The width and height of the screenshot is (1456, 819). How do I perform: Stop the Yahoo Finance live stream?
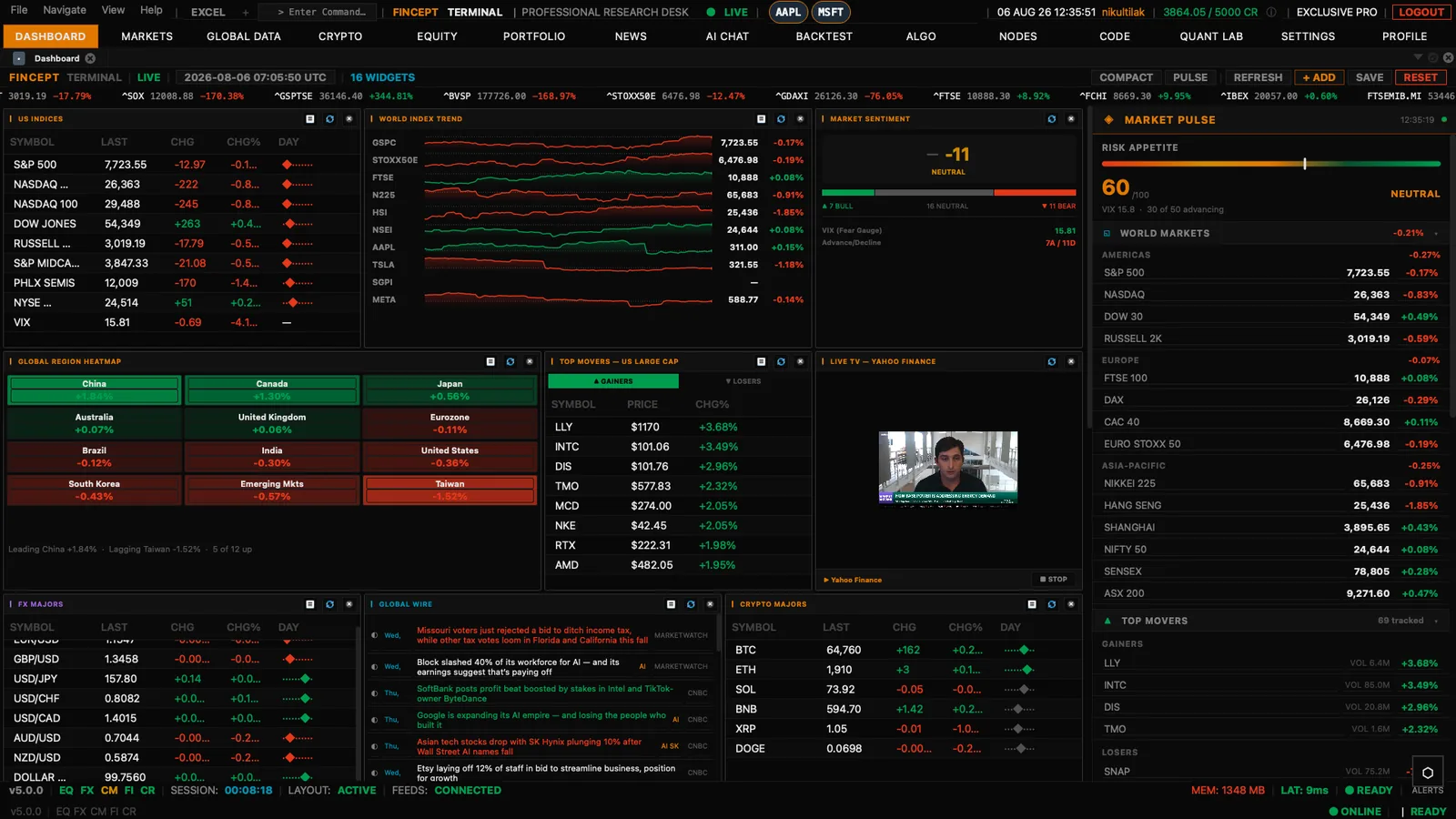point(1054,580)
